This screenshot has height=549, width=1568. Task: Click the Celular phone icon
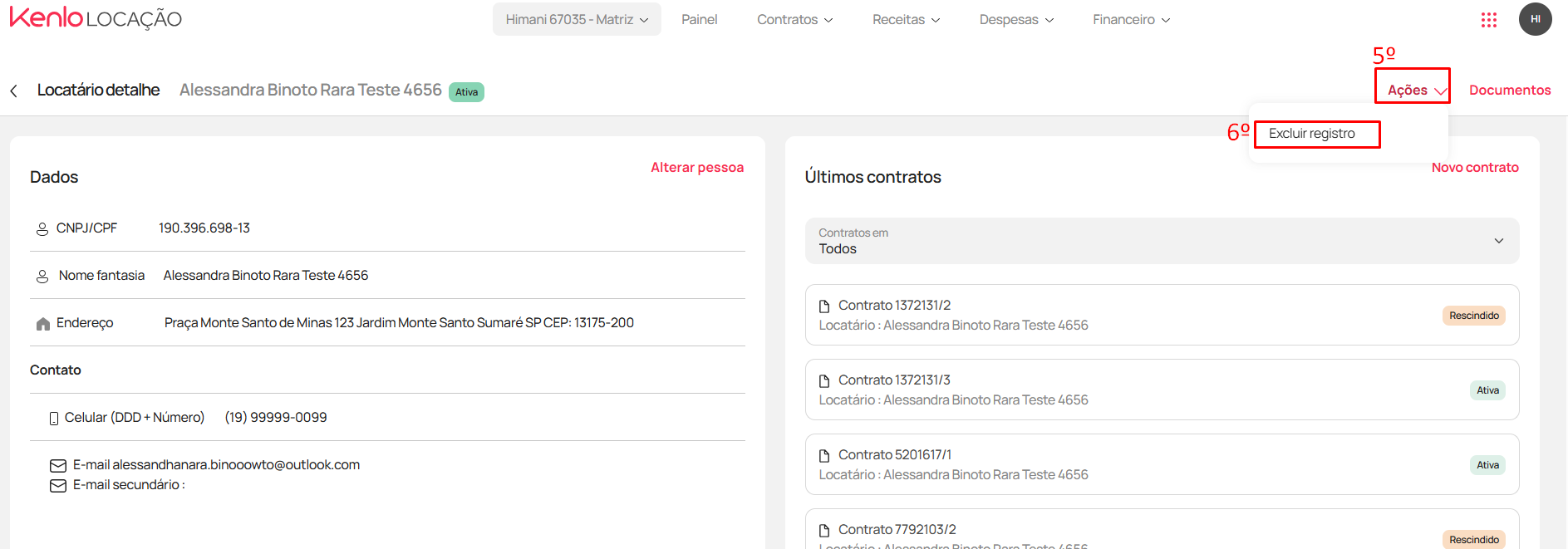pos(54,418)
